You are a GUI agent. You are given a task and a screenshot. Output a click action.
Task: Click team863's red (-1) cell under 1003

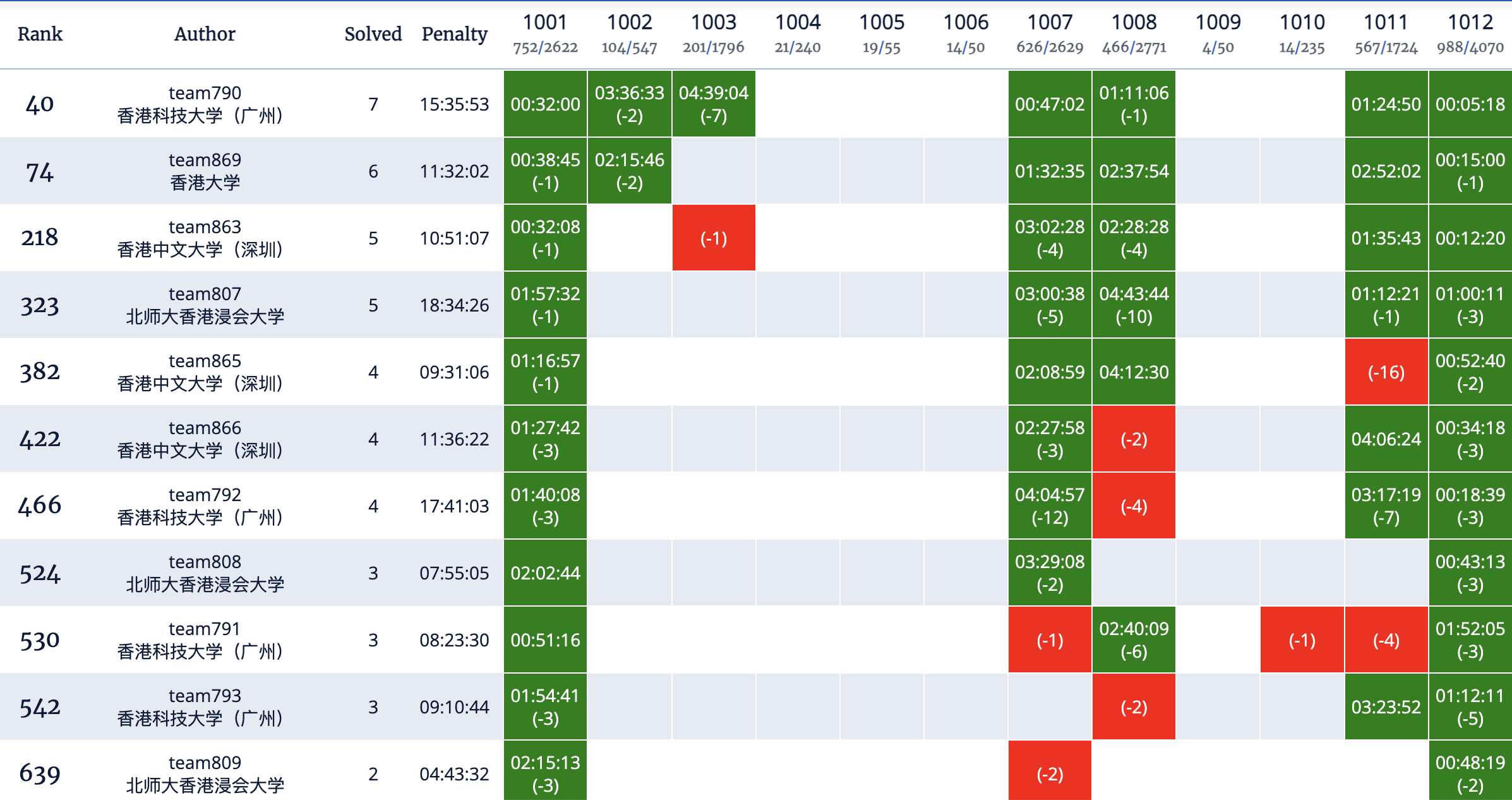click(x=714, y=238)
